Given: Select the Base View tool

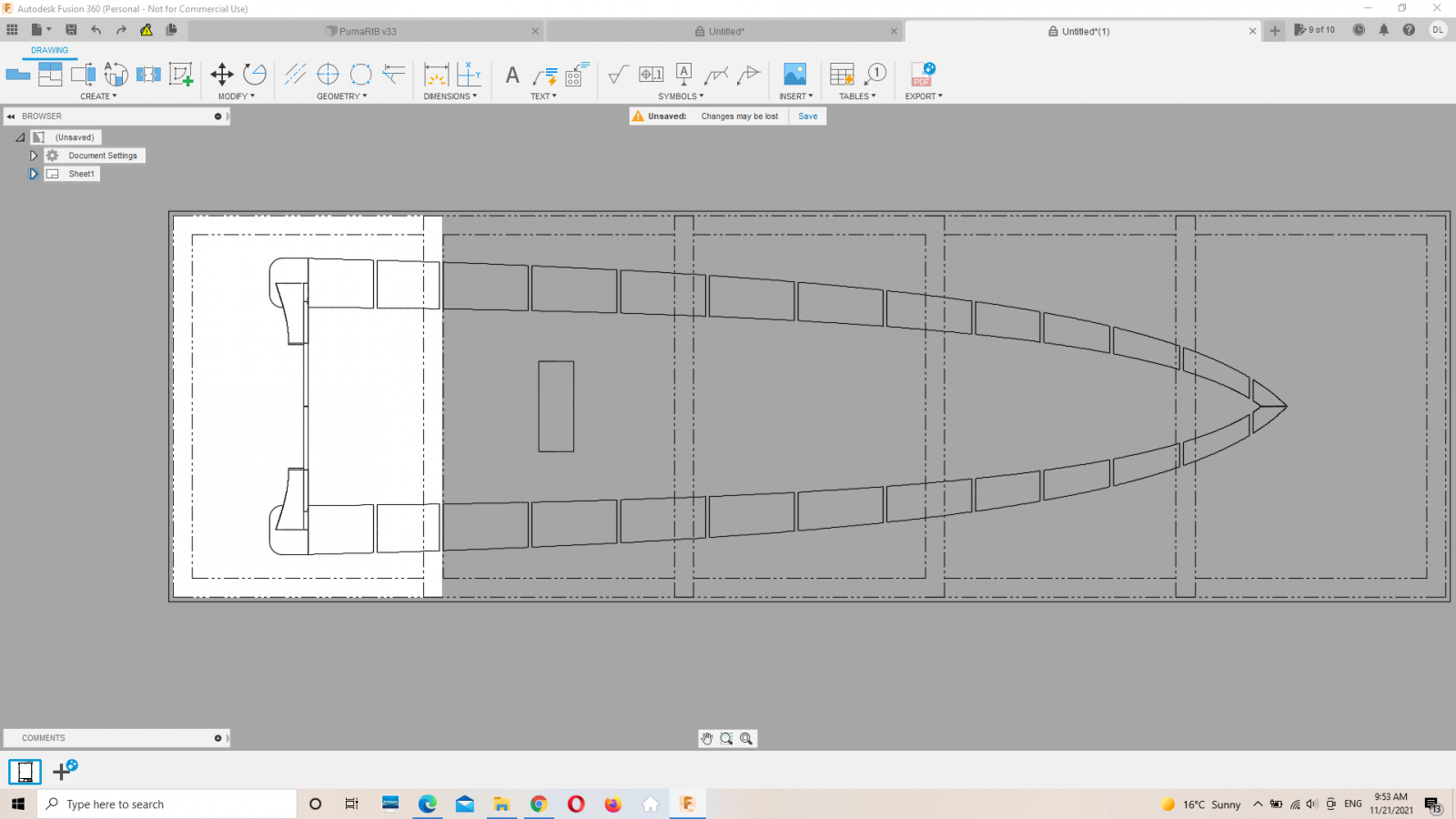Looking at the screenshot, I should (18, 74).
